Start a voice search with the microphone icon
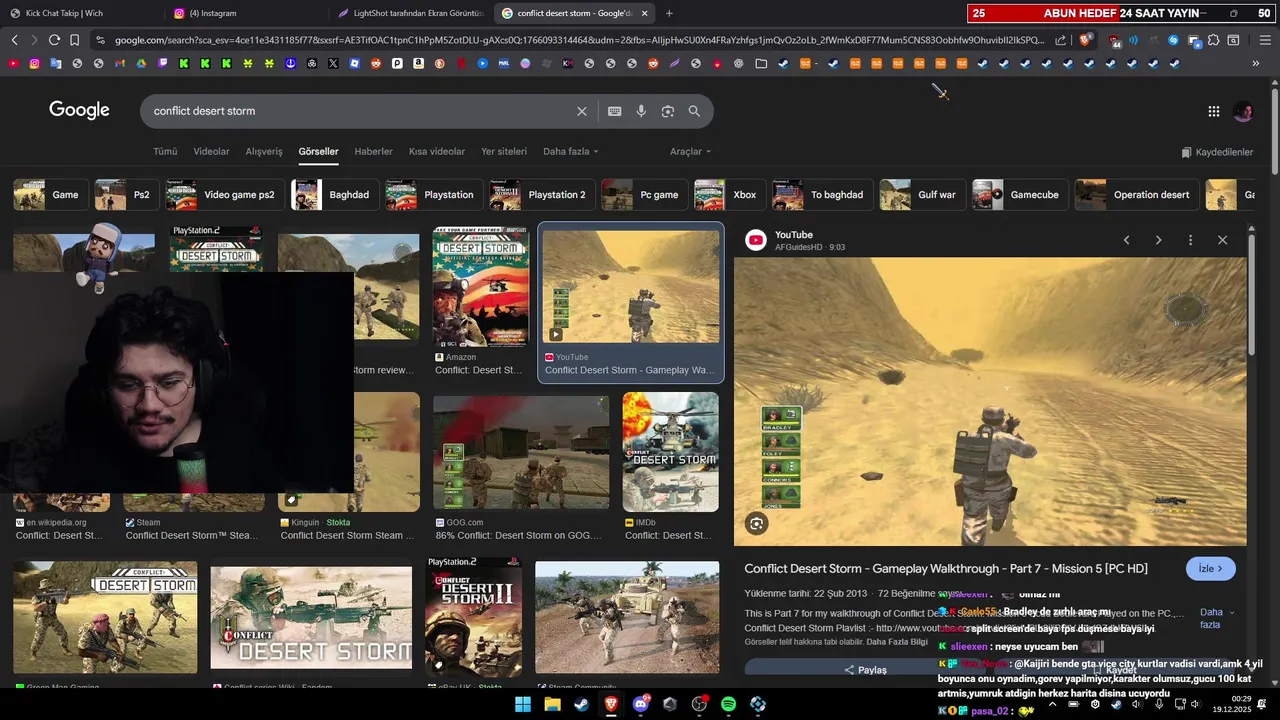The height and width of the screenshot is (720, 1280). [641, 111]
